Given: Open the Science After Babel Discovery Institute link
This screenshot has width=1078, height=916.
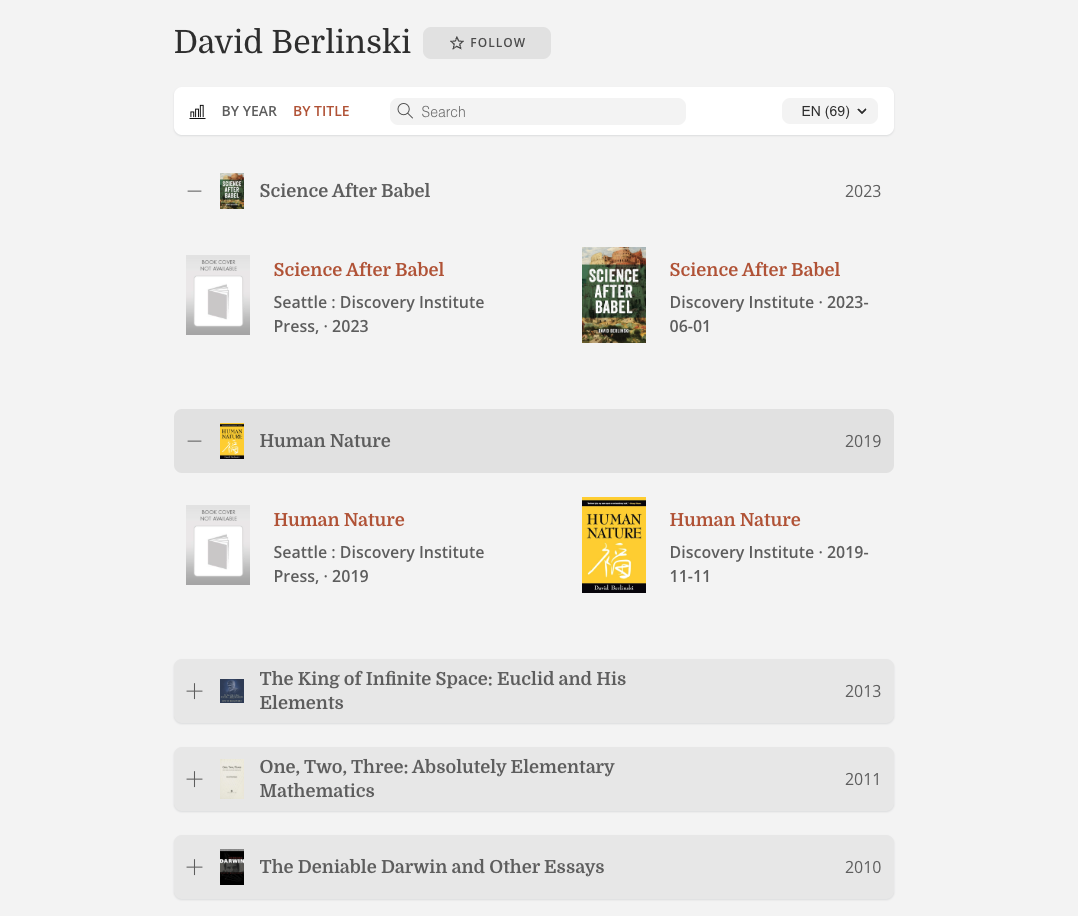Looking at the screenshot, I should 754,269.
